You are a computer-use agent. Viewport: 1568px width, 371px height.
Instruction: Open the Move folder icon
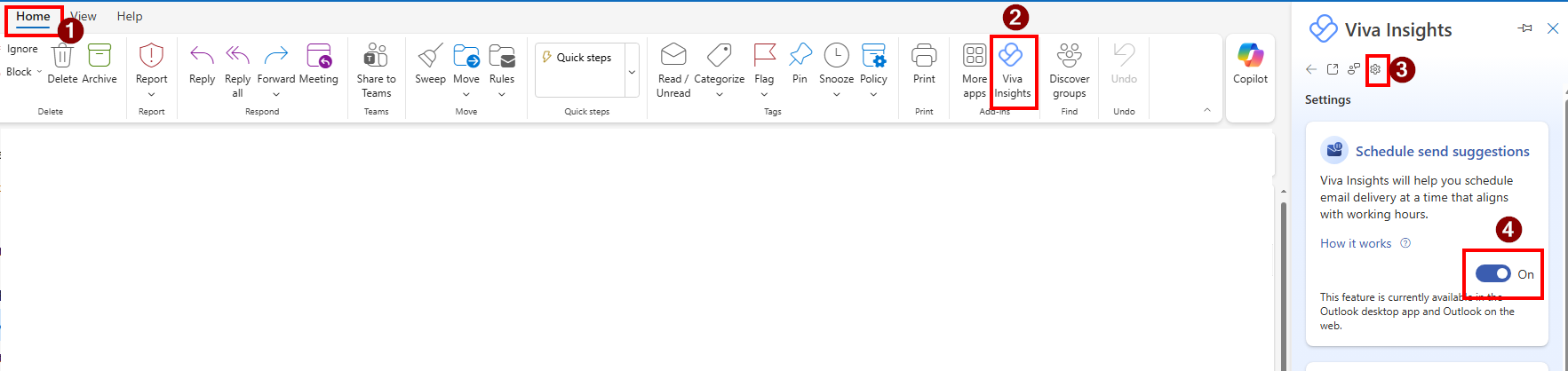point(466,56)
